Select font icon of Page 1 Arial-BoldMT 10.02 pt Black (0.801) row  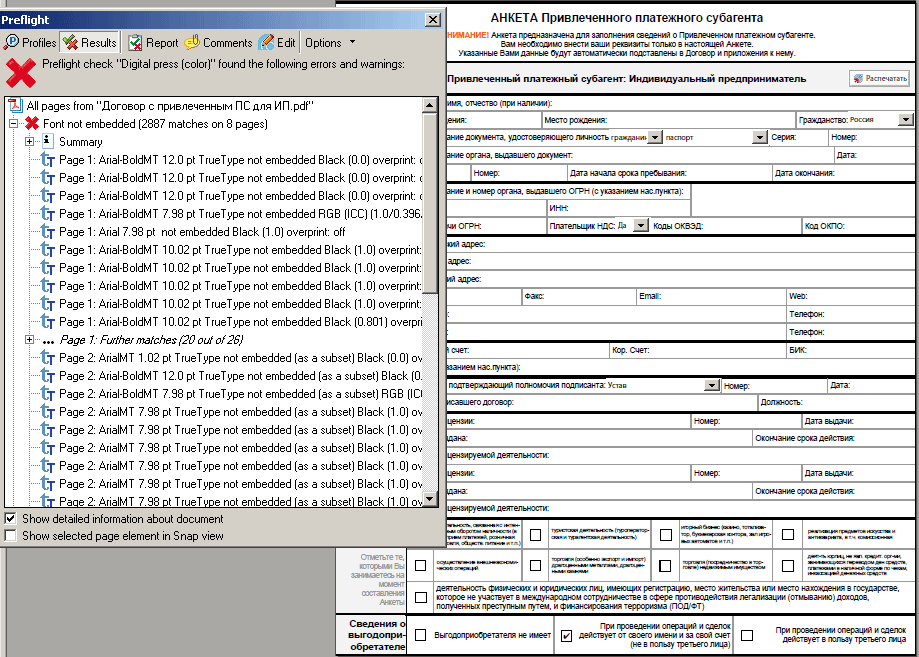pos(48,322)
